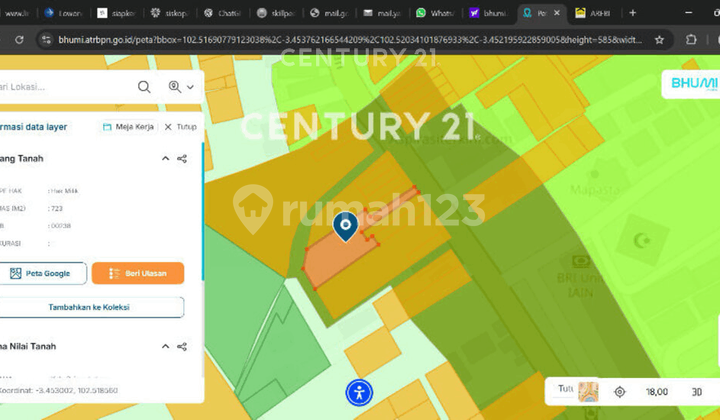The height and width of the screenshot is (420, 720).
Task: Click the Hak Milik value text
Action: (64, 190)
